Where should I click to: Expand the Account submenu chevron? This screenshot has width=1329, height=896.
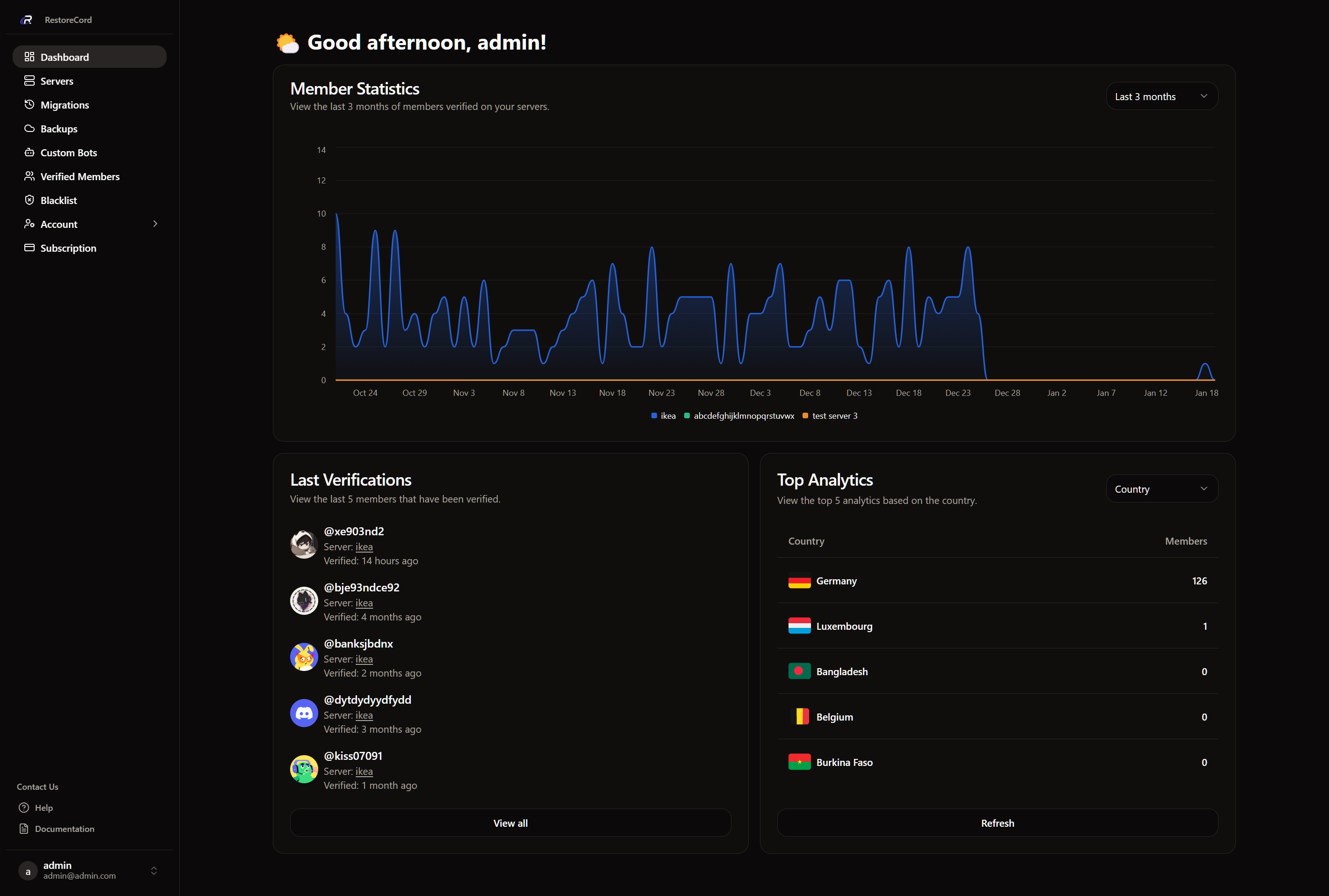pos(155,224)
